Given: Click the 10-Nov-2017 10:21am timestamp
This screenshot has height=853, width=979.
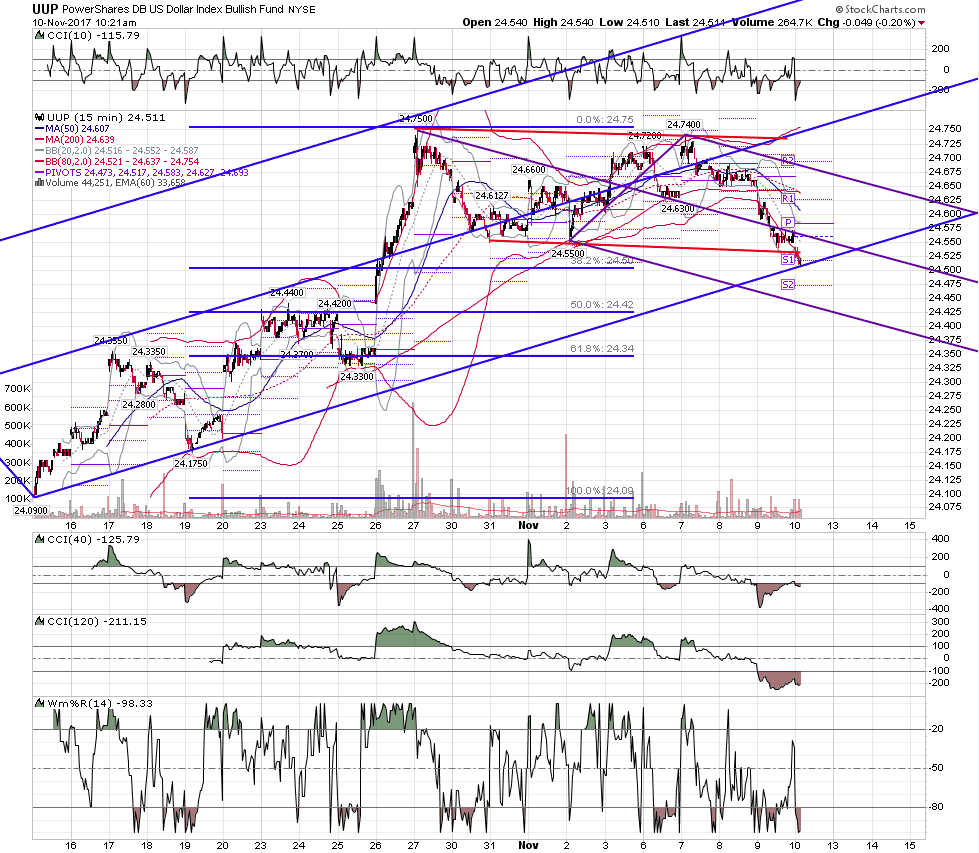Looking at the screenshot, I should 85,22.
